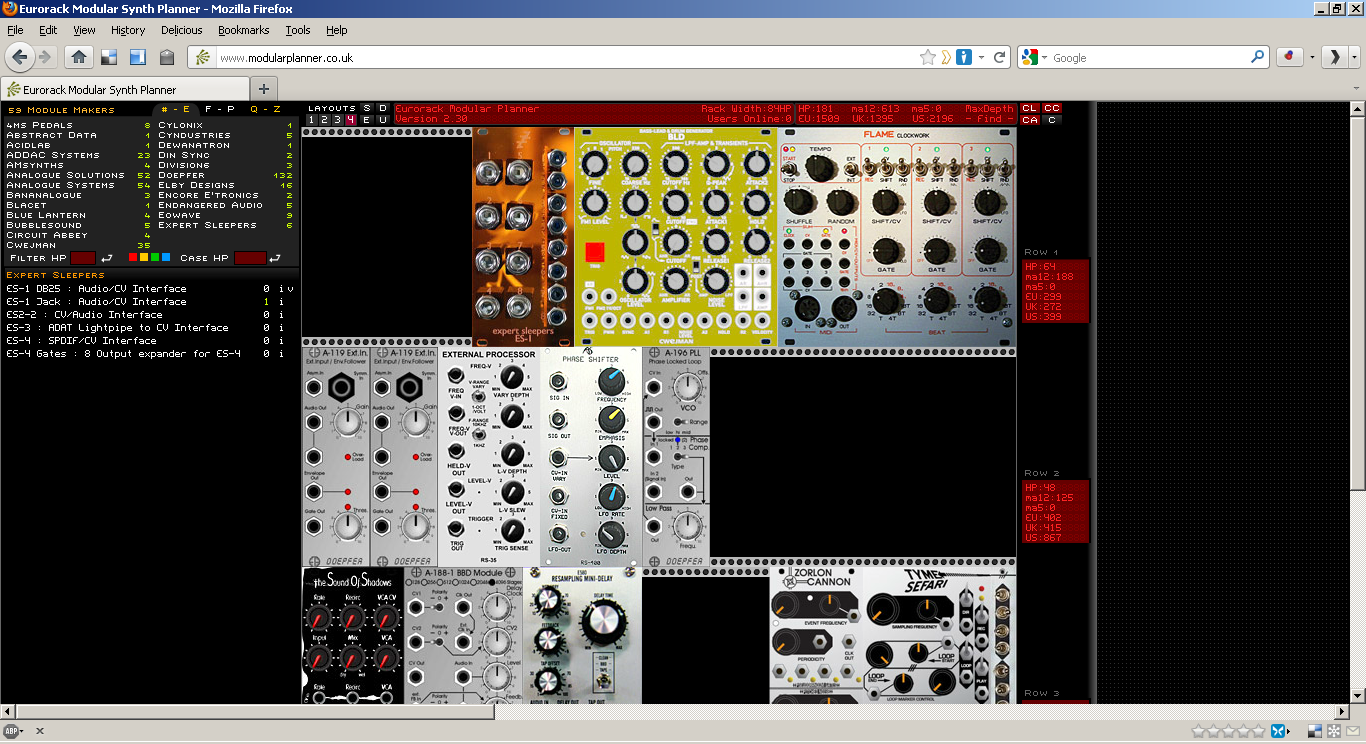
Task: Reload the page using the refresh icon
Action: (x=999, y=57)
